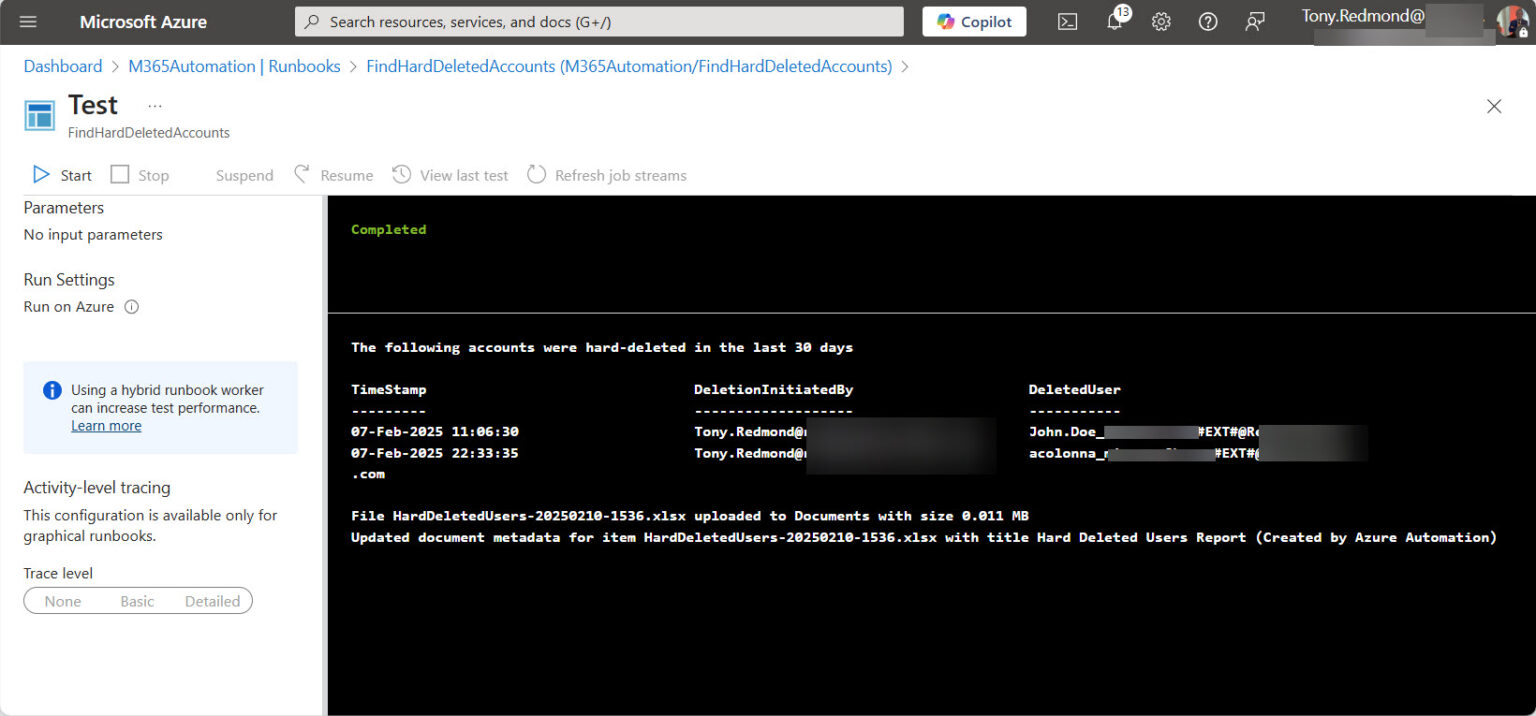Screen dimensions: 1536x716
Task: Suspend the test job
Action: click(244, 175)
